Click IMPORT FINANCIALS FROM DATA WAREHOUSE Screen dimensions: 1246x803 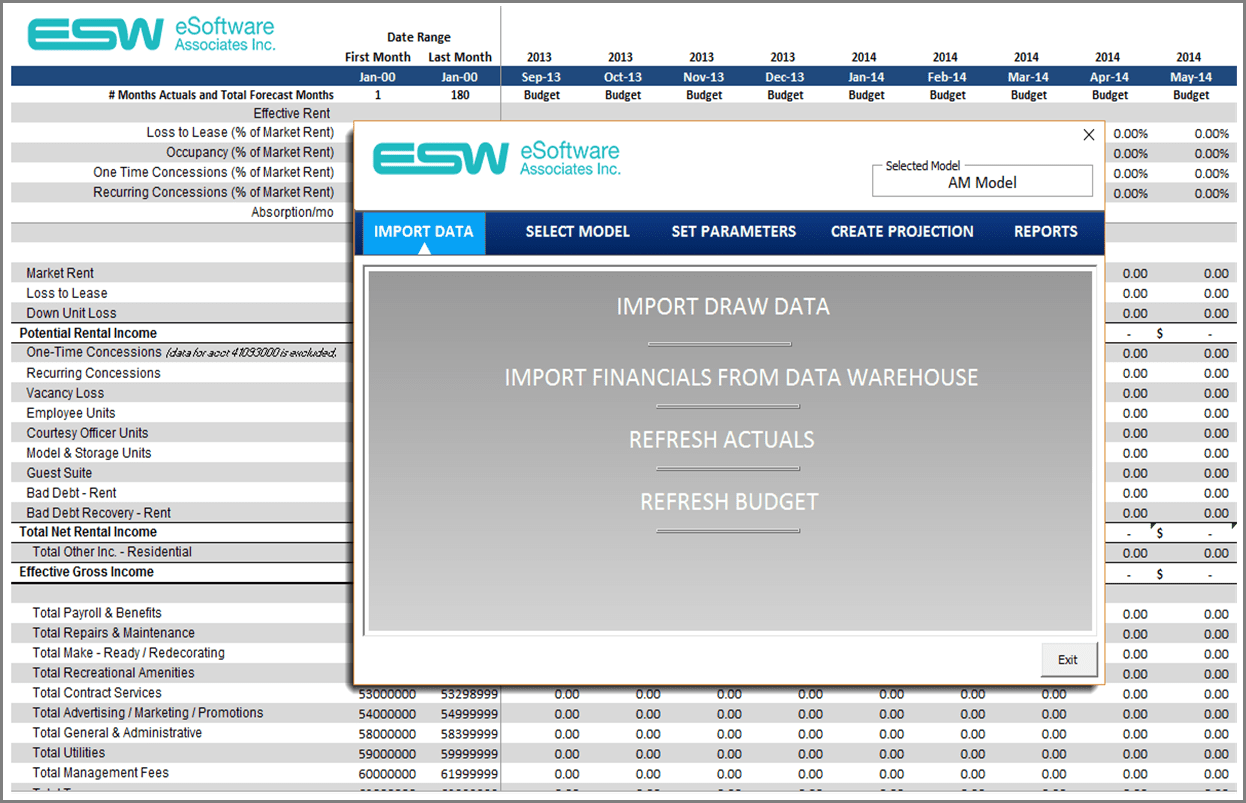point(741,378)
